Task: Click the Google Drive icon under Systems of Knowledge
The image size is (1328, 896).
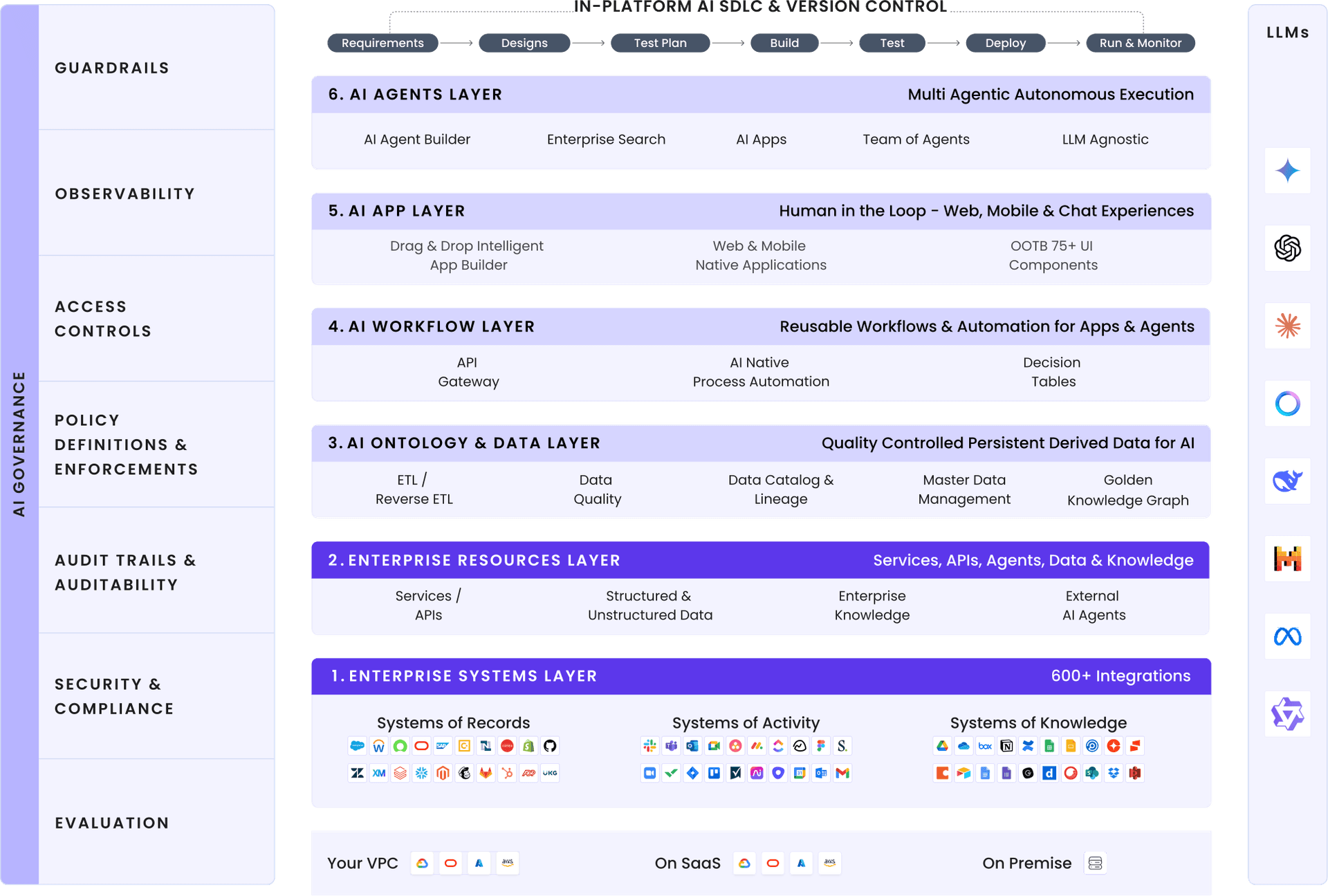Action: tap(942, 746)
